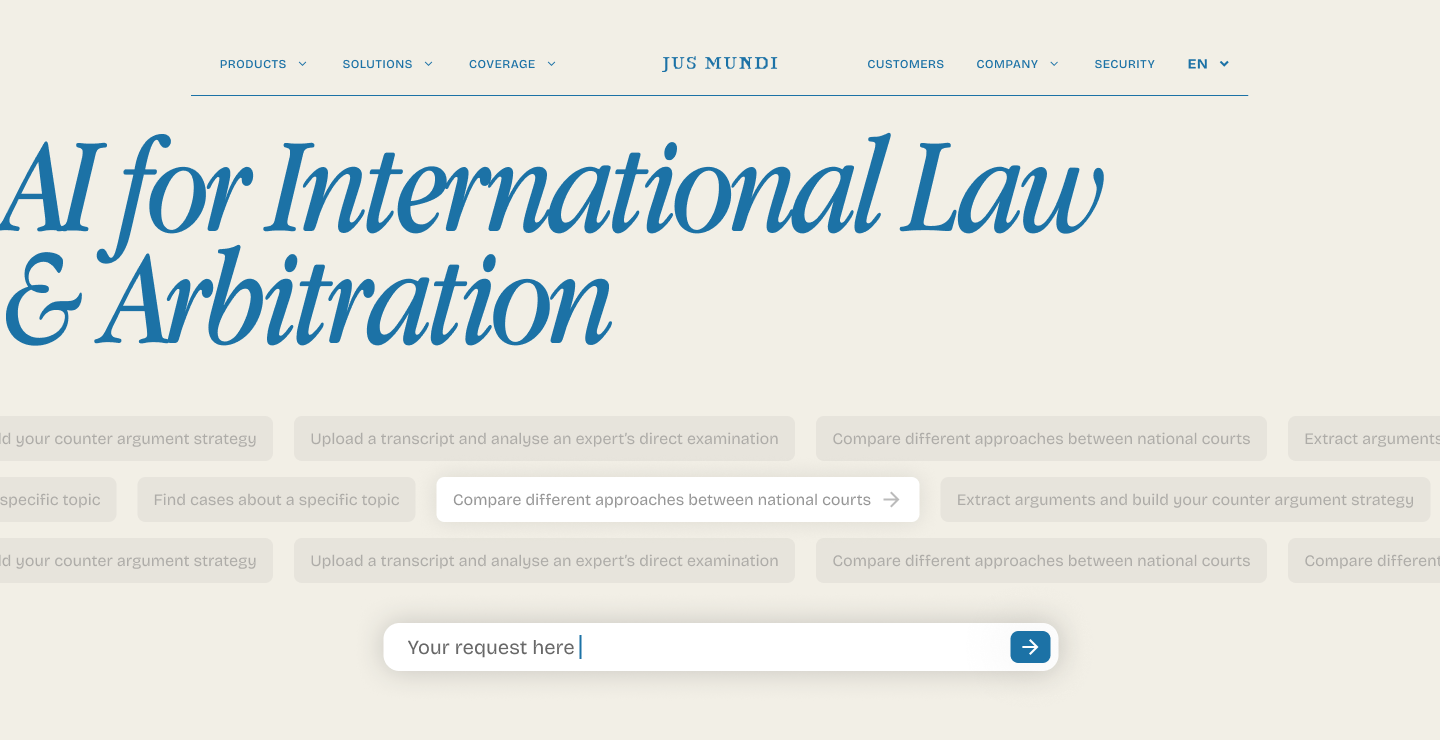Select "Find cases about a specific topic" chip
Image resolution: width=1440 pixels, height=740 pixels.
(x=276, y=499)
